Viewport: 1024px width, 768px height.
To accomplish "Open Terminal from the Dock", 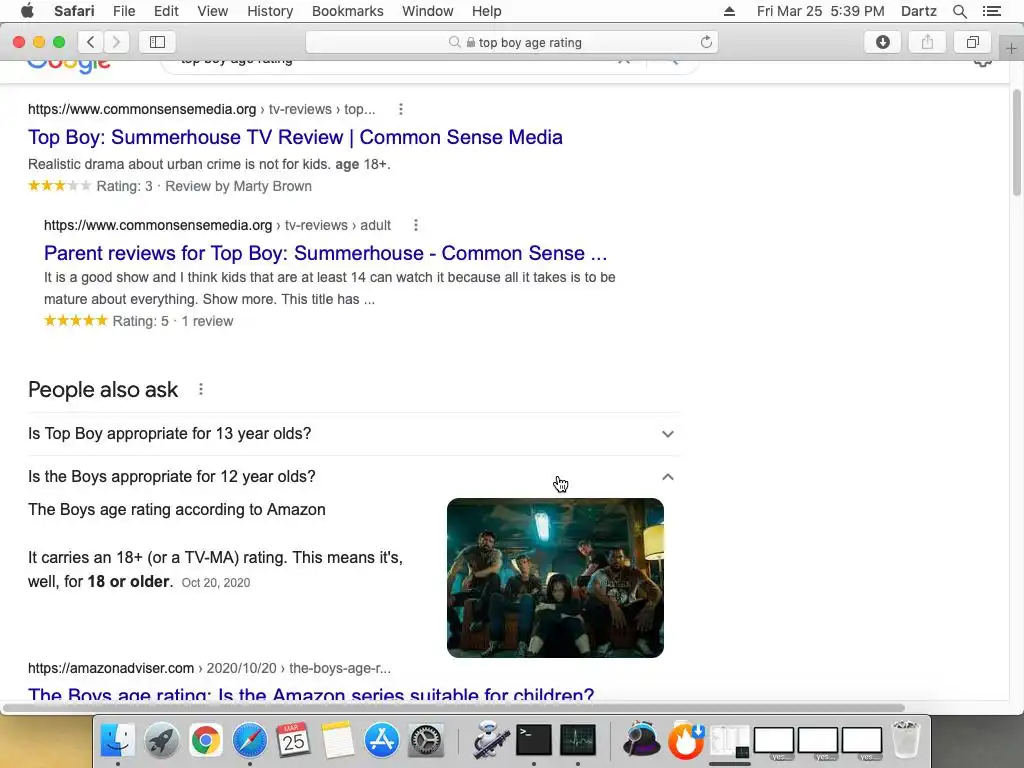I will point(534,741).
